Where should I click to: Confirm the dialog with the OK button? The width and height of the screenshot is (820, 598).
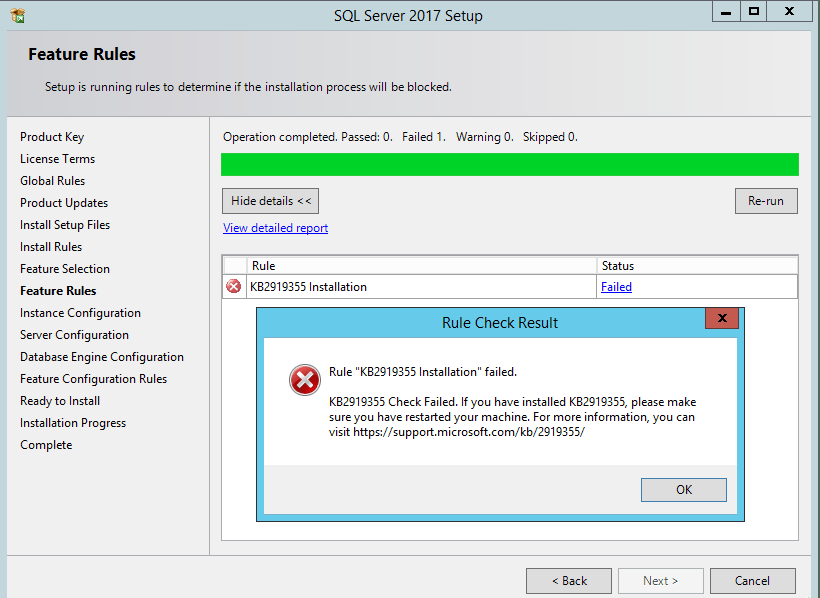(684, 490)
